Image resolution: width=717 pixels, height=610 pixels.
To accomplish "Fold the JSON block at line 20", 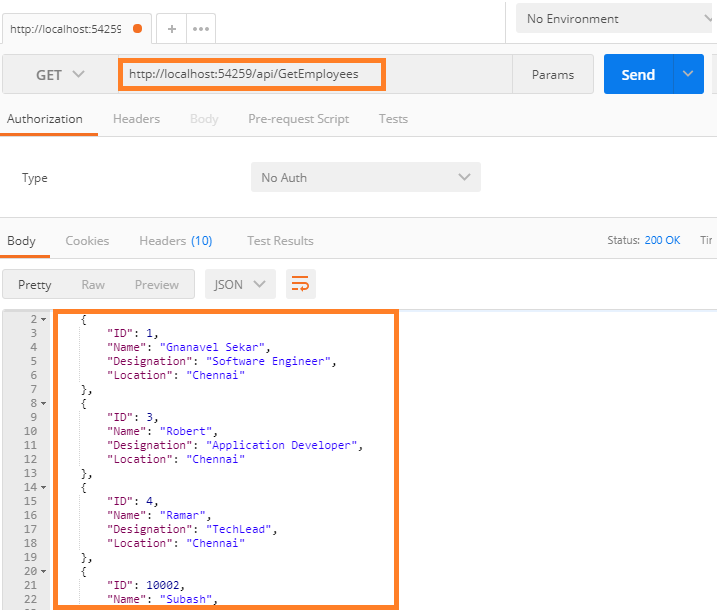I will coord(43,571).
